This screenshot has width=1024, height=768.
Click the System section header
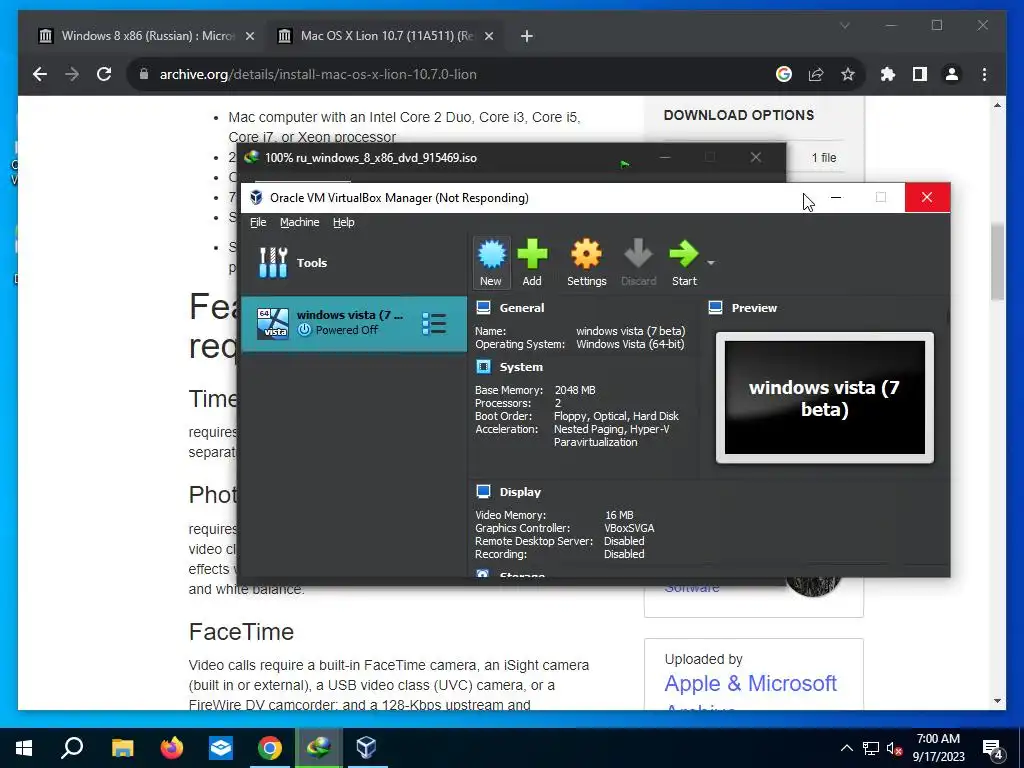[x=520, y=367]
